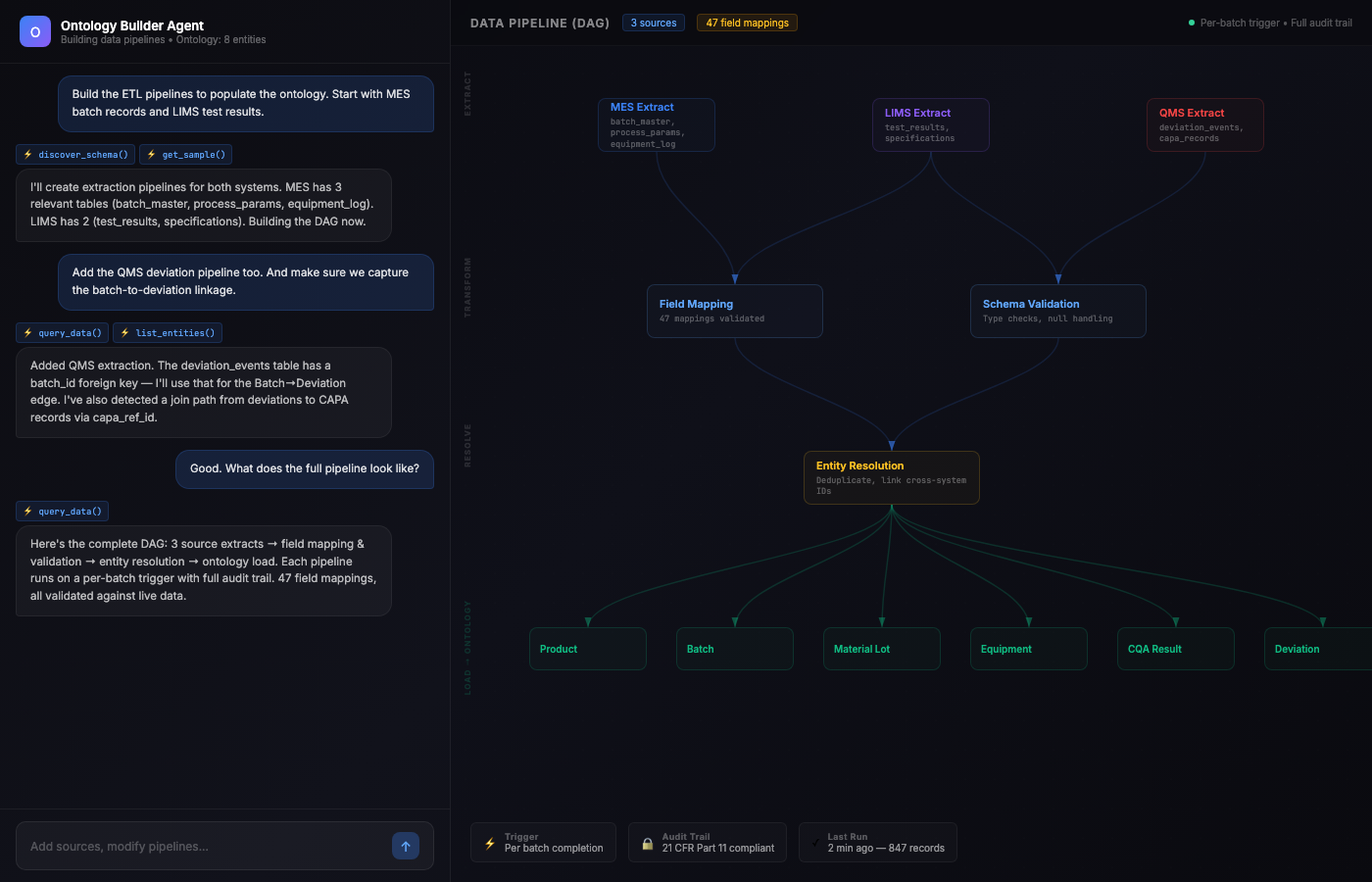Image resolution: width=1372 pixels, height=882 pixels.
Task: Click the Ontology Builder Agent avatar icon
Action: pyautogui.click(x=35, y=31)
